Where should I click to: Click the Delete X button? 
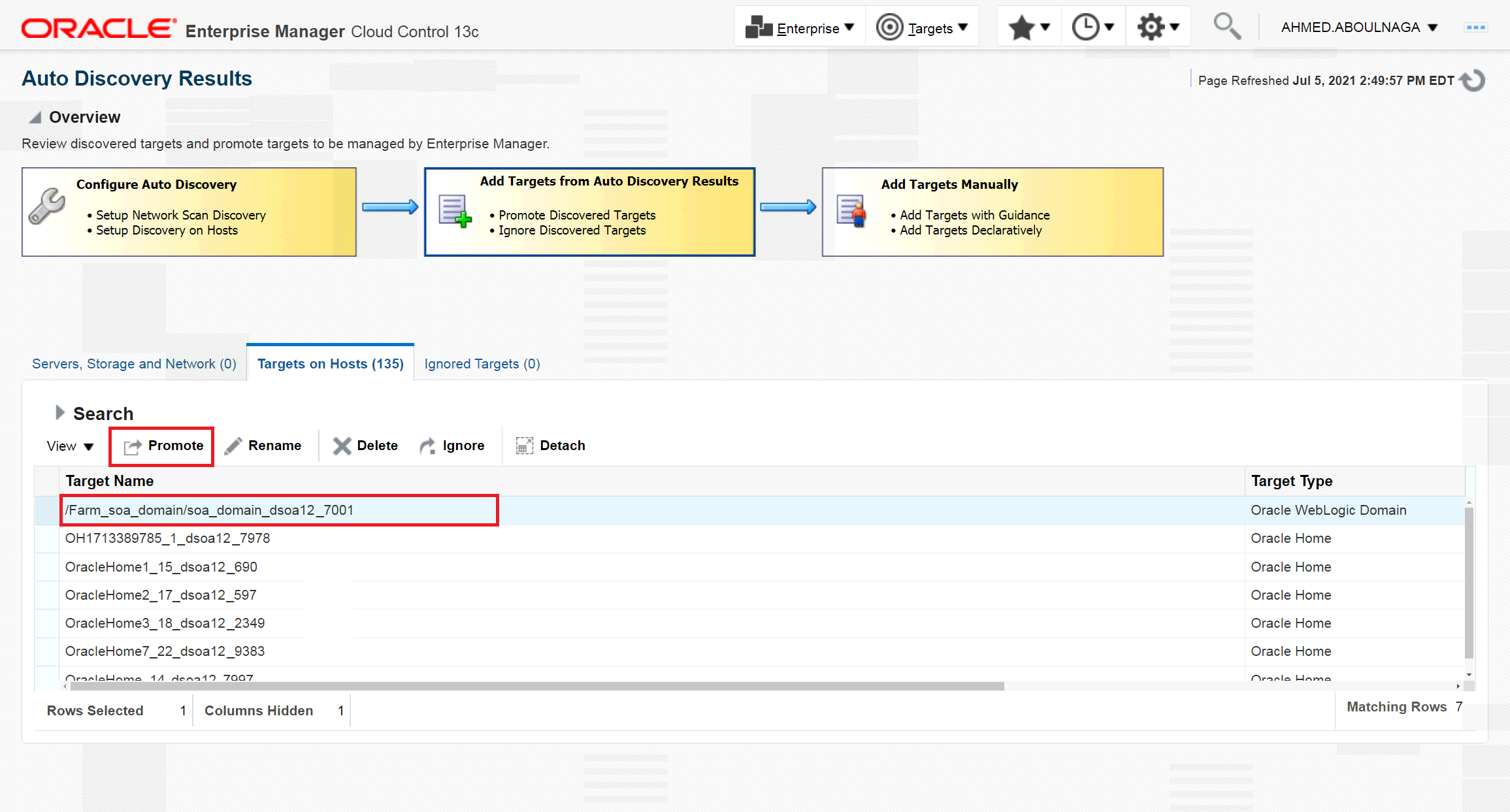[365, 446]
